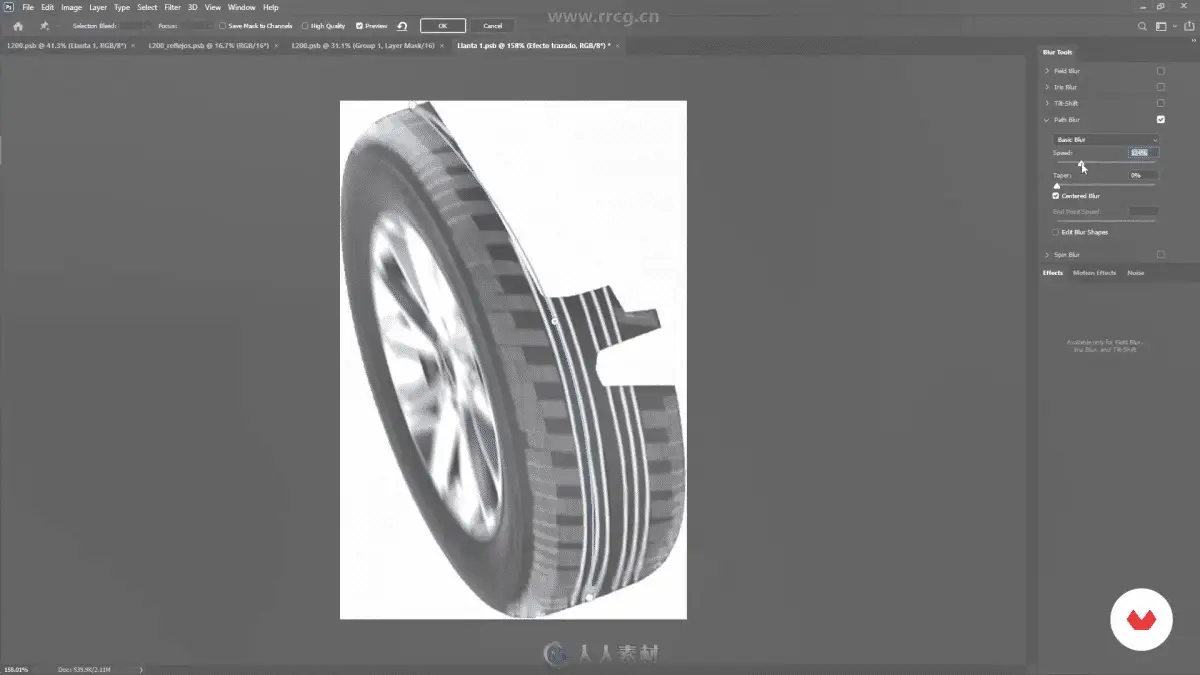Expand the Tilt-Shift section

tap(1047, 103)
